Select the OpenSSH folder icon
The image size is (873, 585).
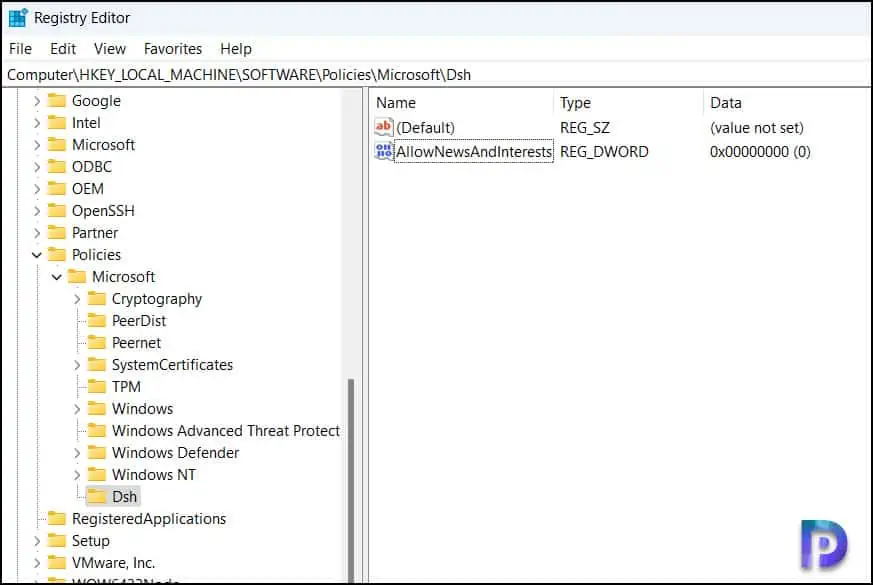57,210
